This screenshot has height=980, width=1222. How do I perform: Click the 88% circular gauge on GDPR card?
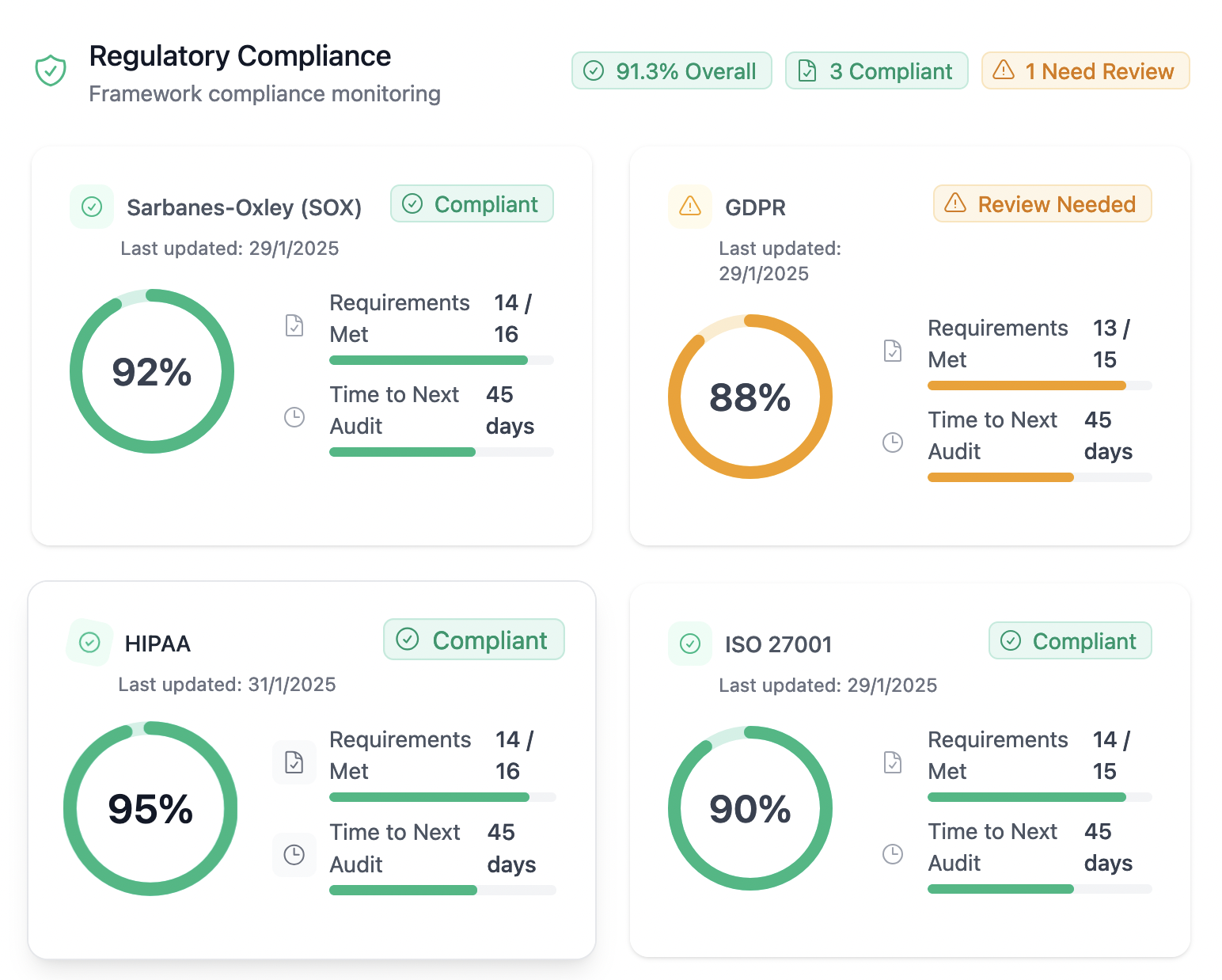750,397
